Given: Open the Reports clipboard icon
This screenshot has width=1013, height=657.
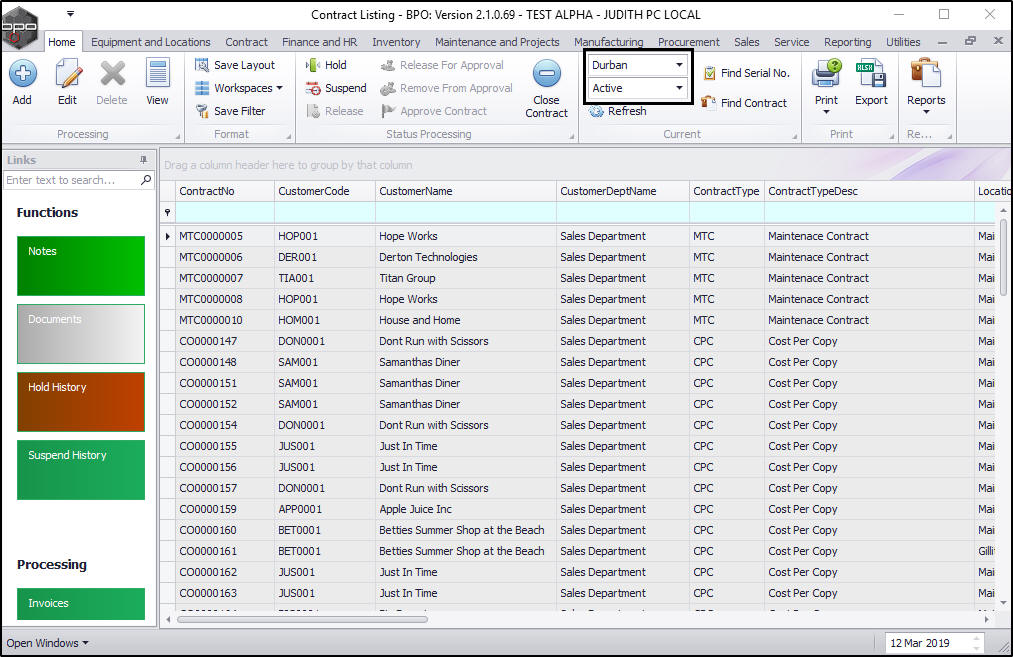Looking at the screenshot, I should click(925, 74).
